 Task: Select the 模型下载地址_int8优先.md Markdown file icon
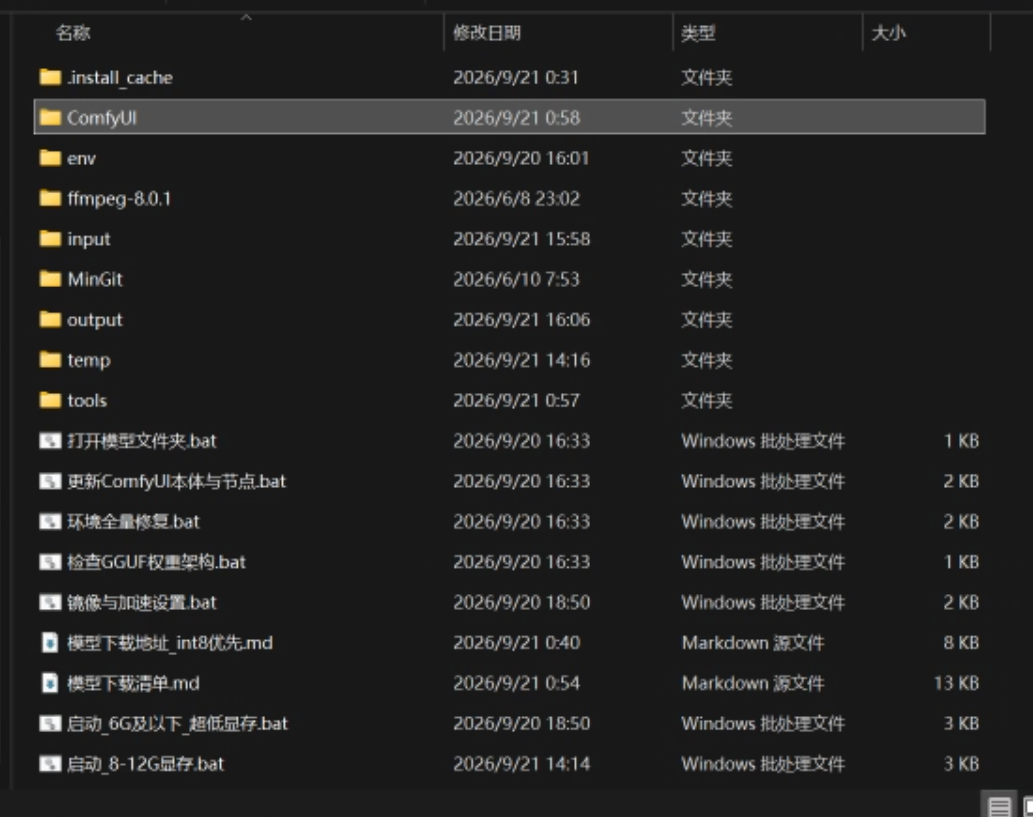(50, 642)
